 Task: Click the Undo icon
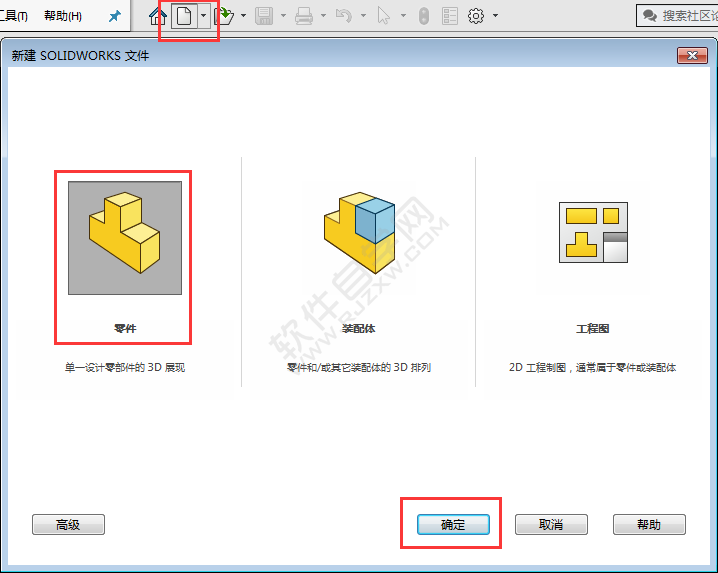[x=344, y=16]
